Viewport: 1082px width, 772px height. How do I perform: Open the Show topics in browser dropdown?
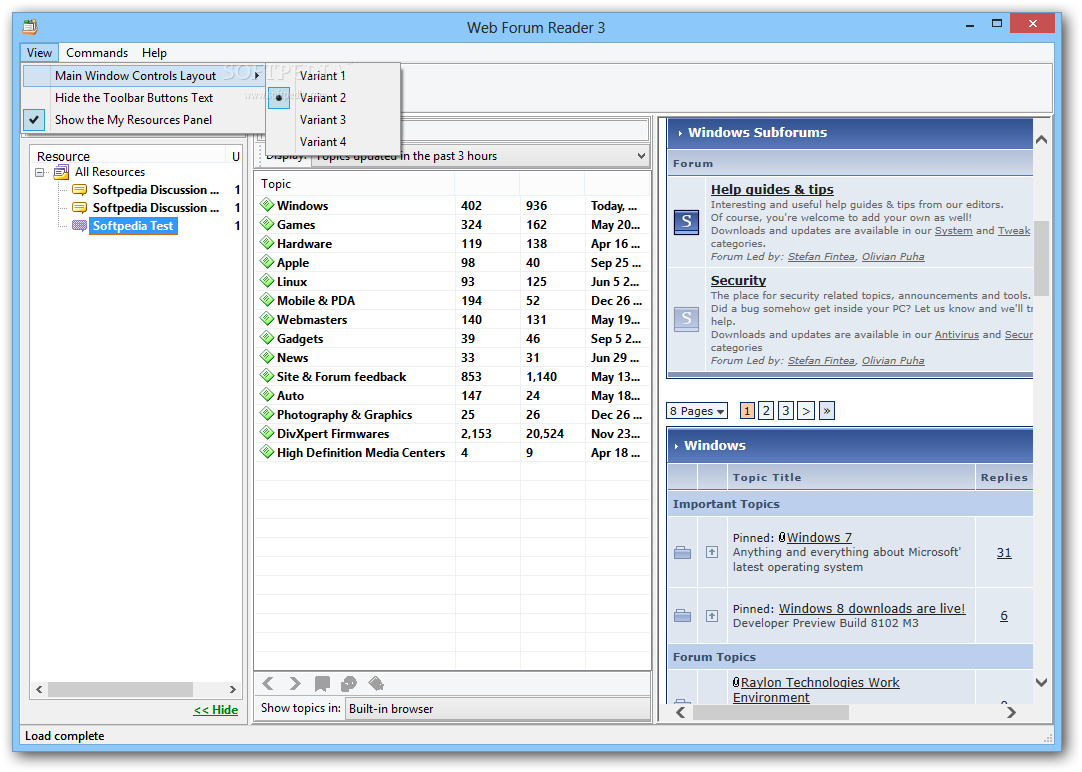coord(498,709)
